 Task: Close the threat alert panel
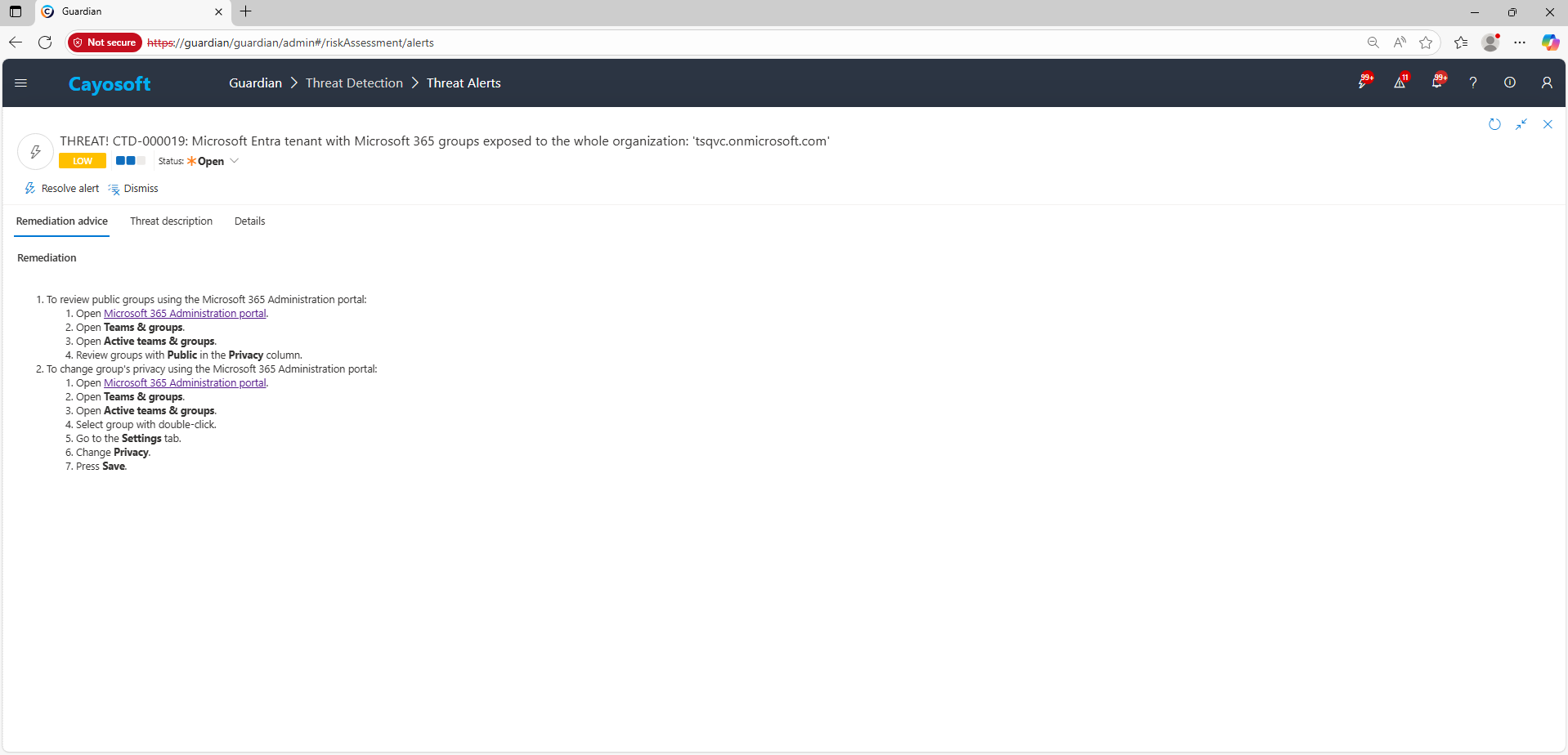pyautogui.click(x=1548, y=124)
